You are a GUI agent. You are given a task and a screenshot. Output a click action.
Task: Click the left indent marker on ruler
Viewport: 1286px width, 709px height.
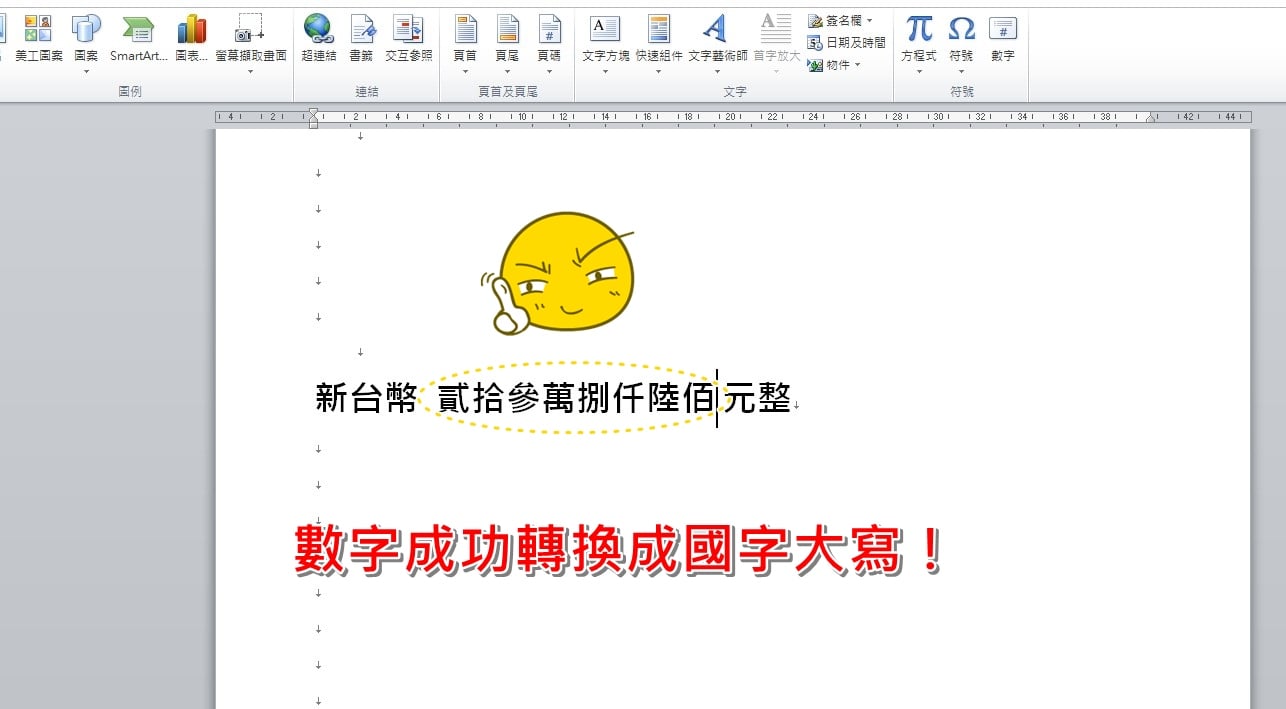pos(313,123)
